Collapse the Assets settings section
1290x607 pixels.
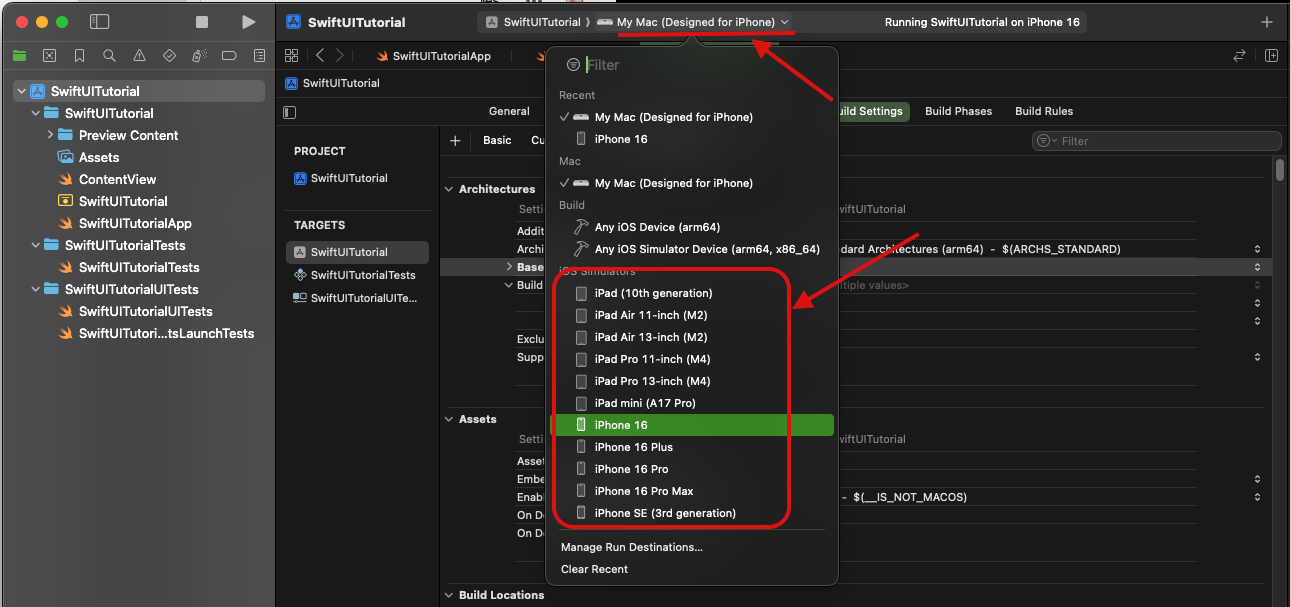point(448,419)
